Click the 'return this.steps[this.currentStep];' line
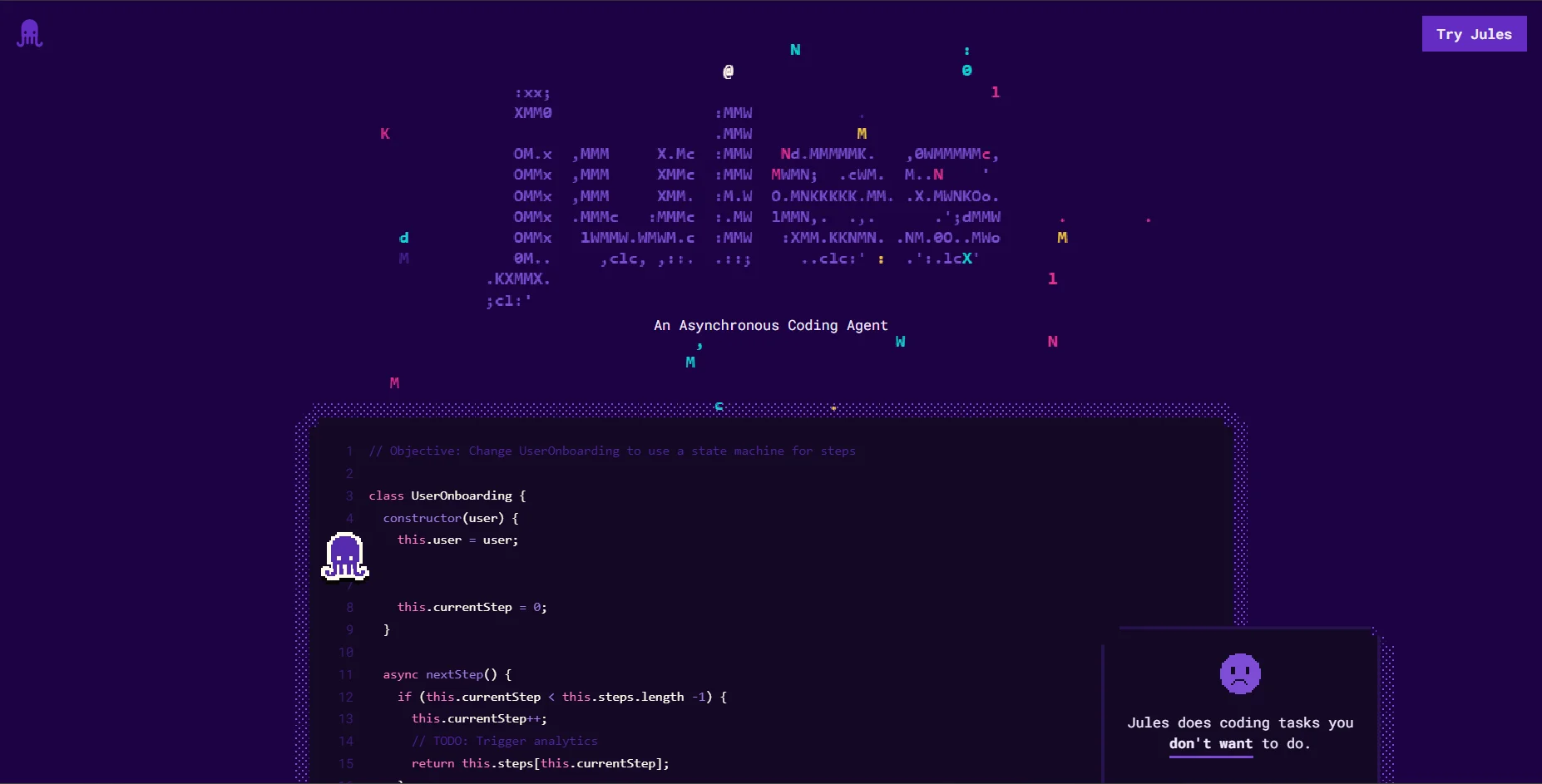Image resolution: width=1542 pixels, height=784 pixels. pos(541,763)
